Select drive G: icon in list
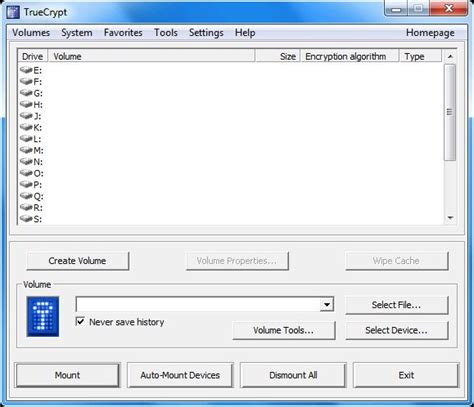Image resolution: width=474 pixels, height=407 pixels. [26, 93]
